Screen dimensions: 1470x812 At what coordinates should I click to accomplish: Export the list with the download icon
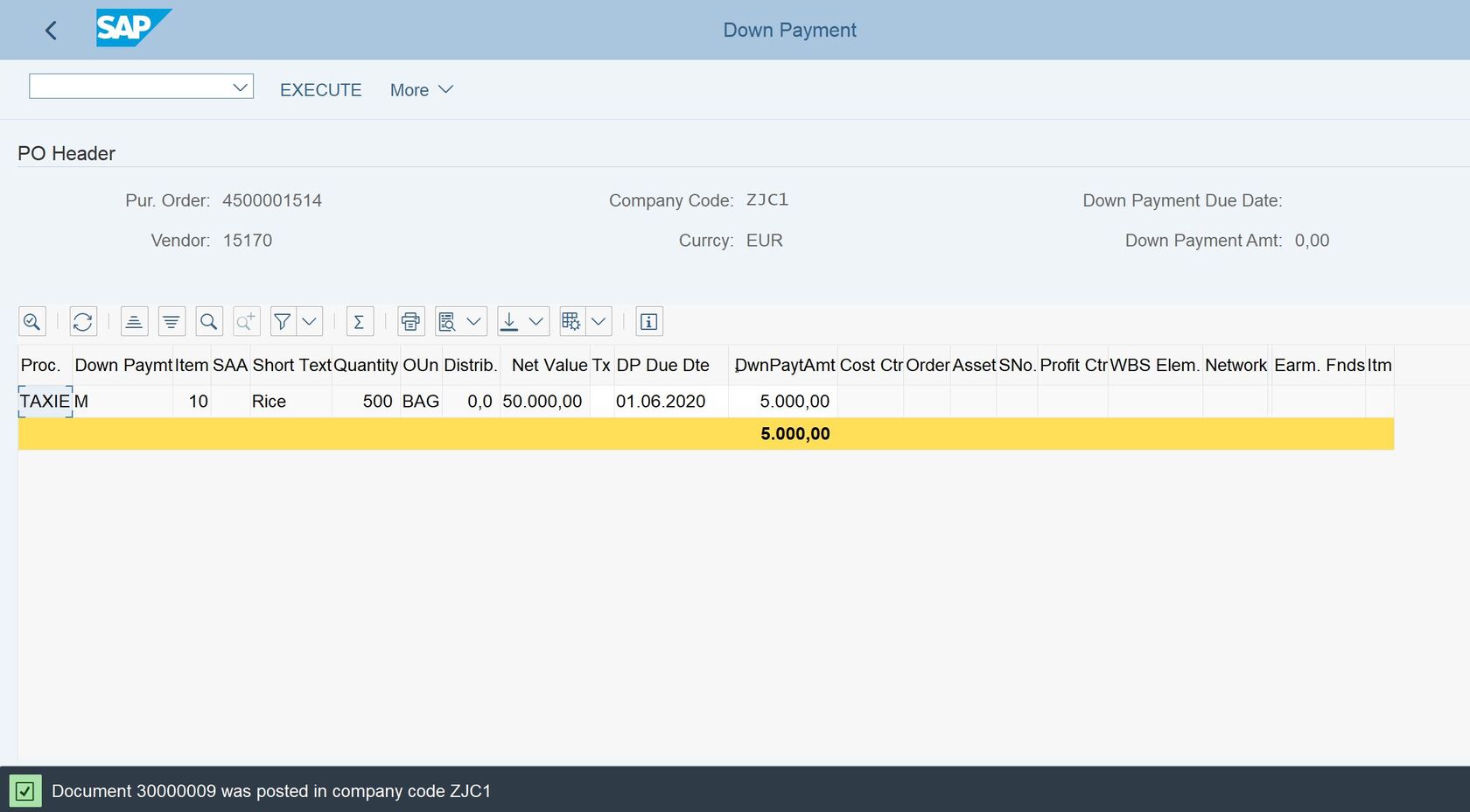[x=509, y=322]
